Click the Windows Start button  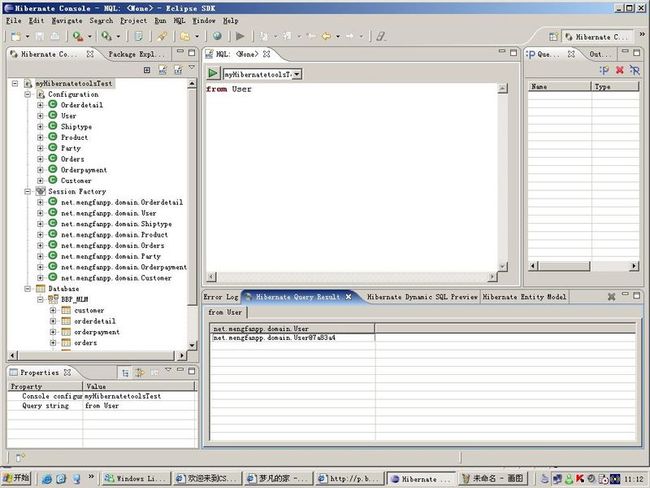[16, 478]
